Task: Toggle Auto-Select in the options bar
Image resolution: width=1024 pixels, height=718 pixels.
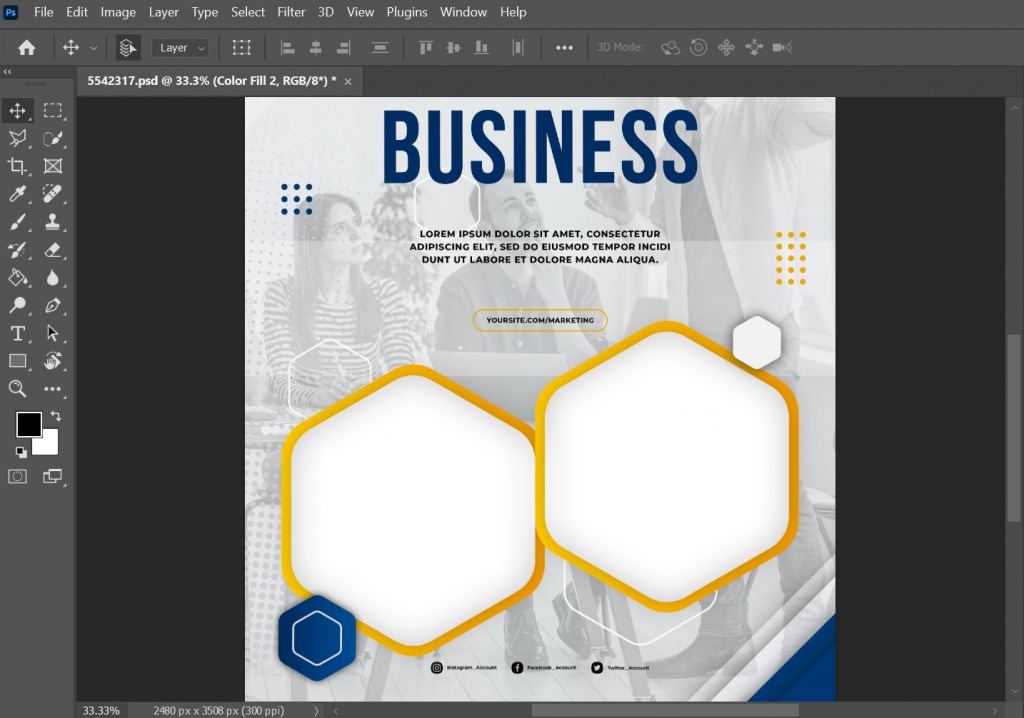Action: [x=127, y=47]
